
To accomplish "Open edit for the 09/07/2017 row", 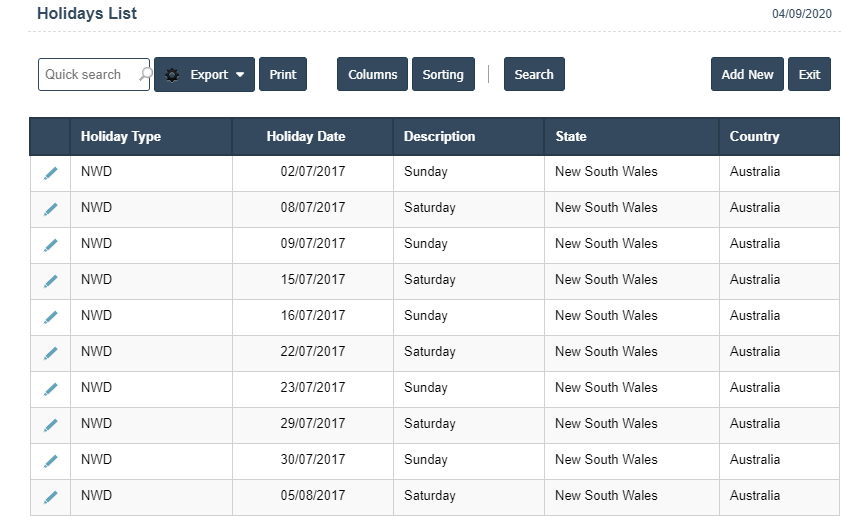I will point(51,245).
